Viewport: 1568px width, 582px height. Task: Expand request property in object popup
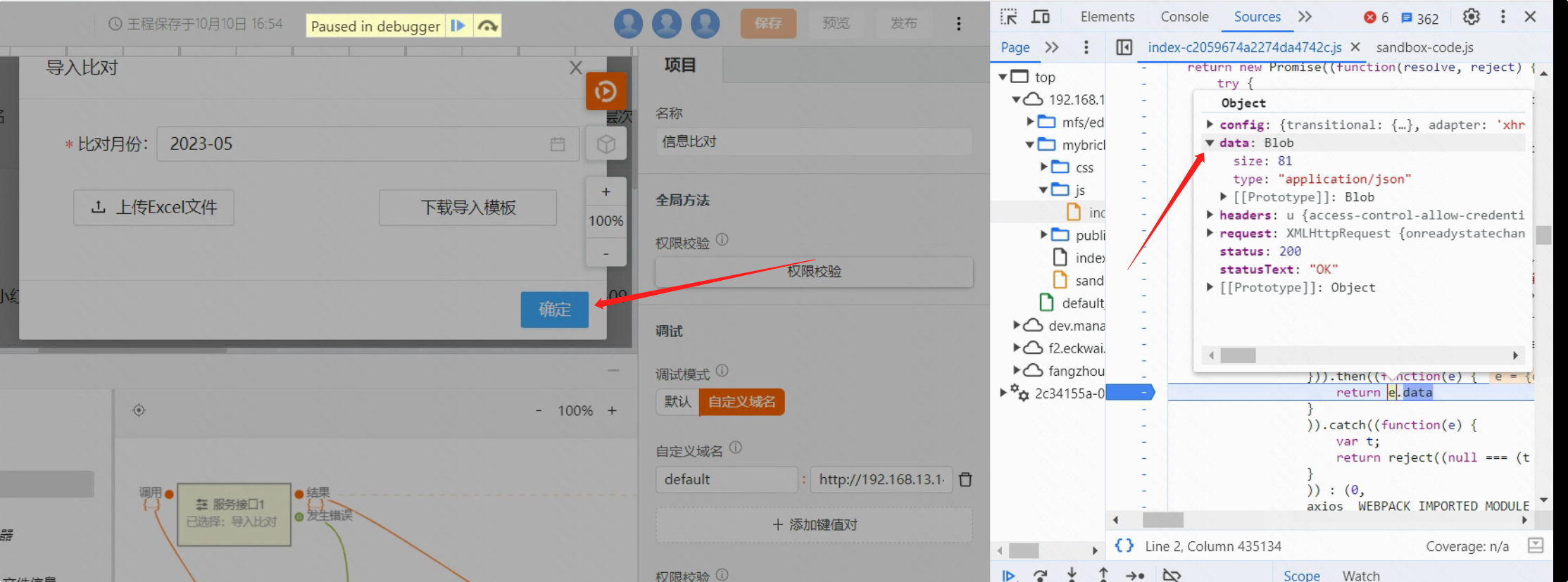click(1210, 233)
